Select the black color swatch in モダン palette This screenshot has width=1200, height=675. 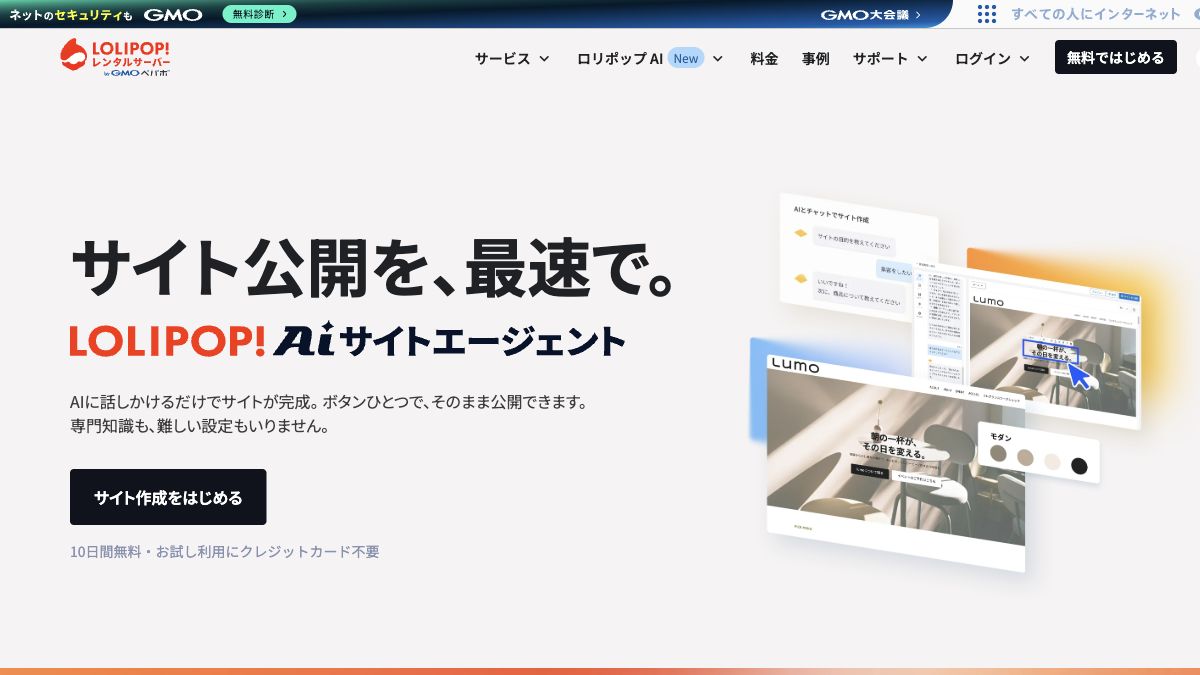pyautogui.click(x=1079, y=465)
